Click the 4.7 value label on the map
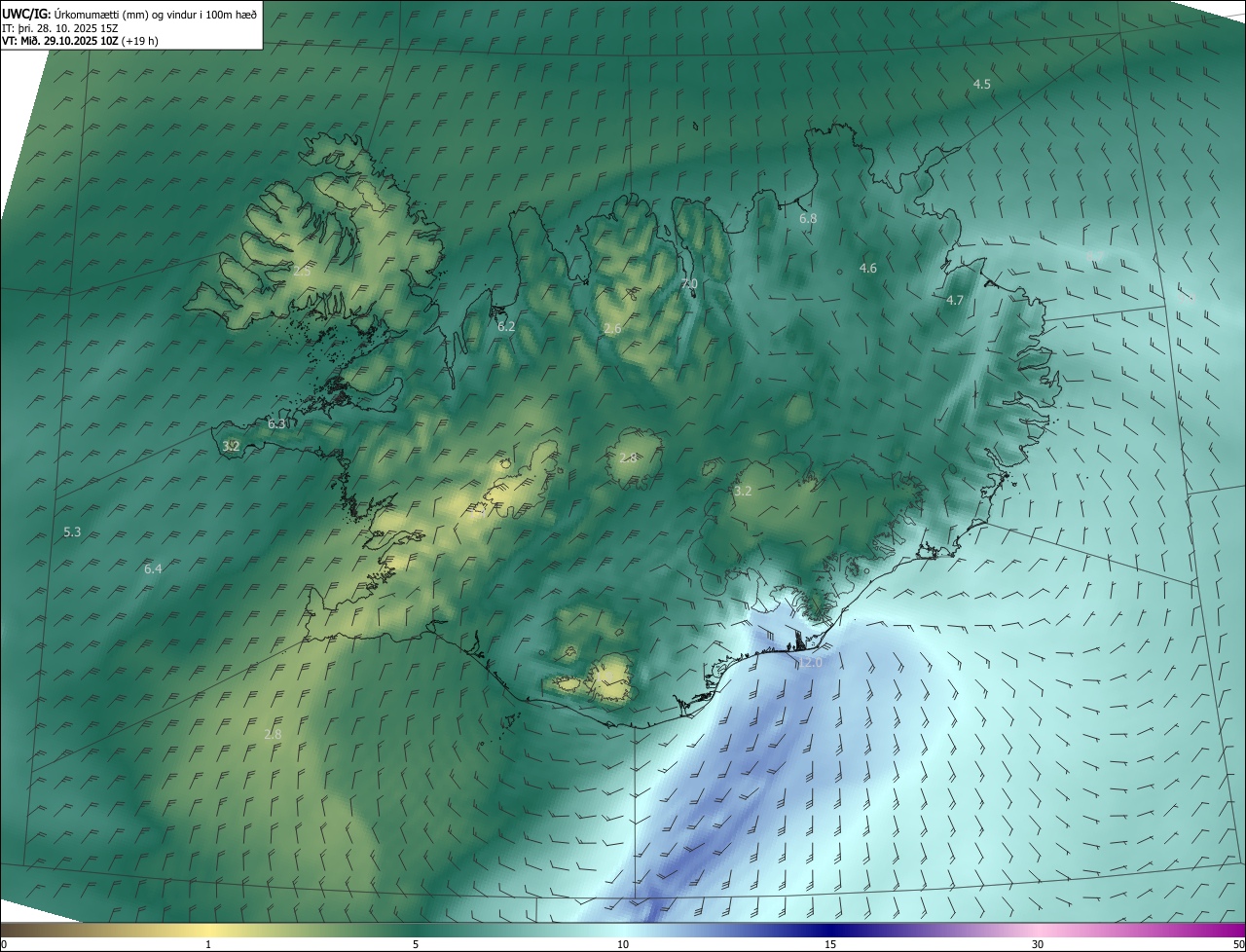Image resolution: width=1246 pixels, height=952 pixels. coord(955,301)
